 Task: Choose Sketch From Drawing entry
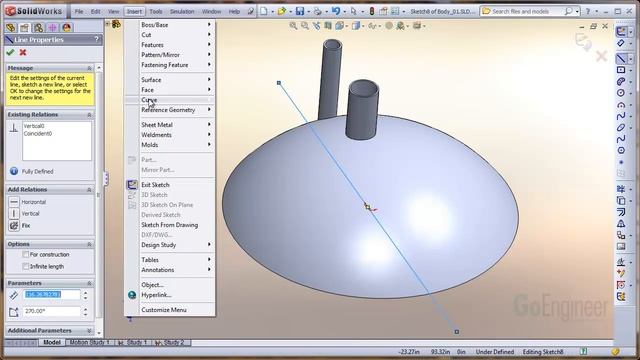pos(170,225)
